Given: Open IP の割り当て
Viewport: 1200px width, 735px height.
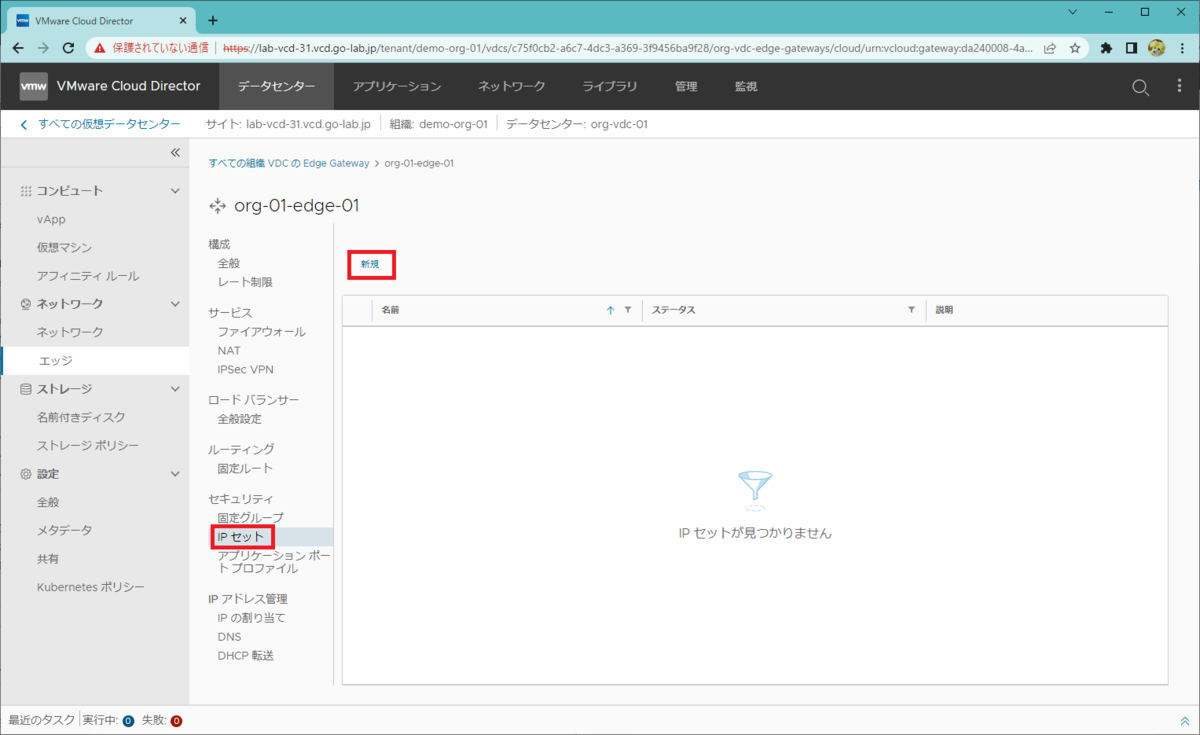Looking at the screenshot, I should (x=251, y=618).
